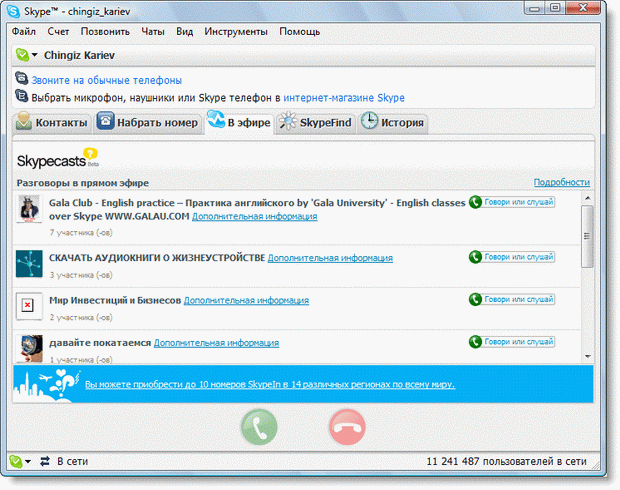Click the Skype logo in title bar
This screenshot has height=490, width=620.
(x=13, y=11)
